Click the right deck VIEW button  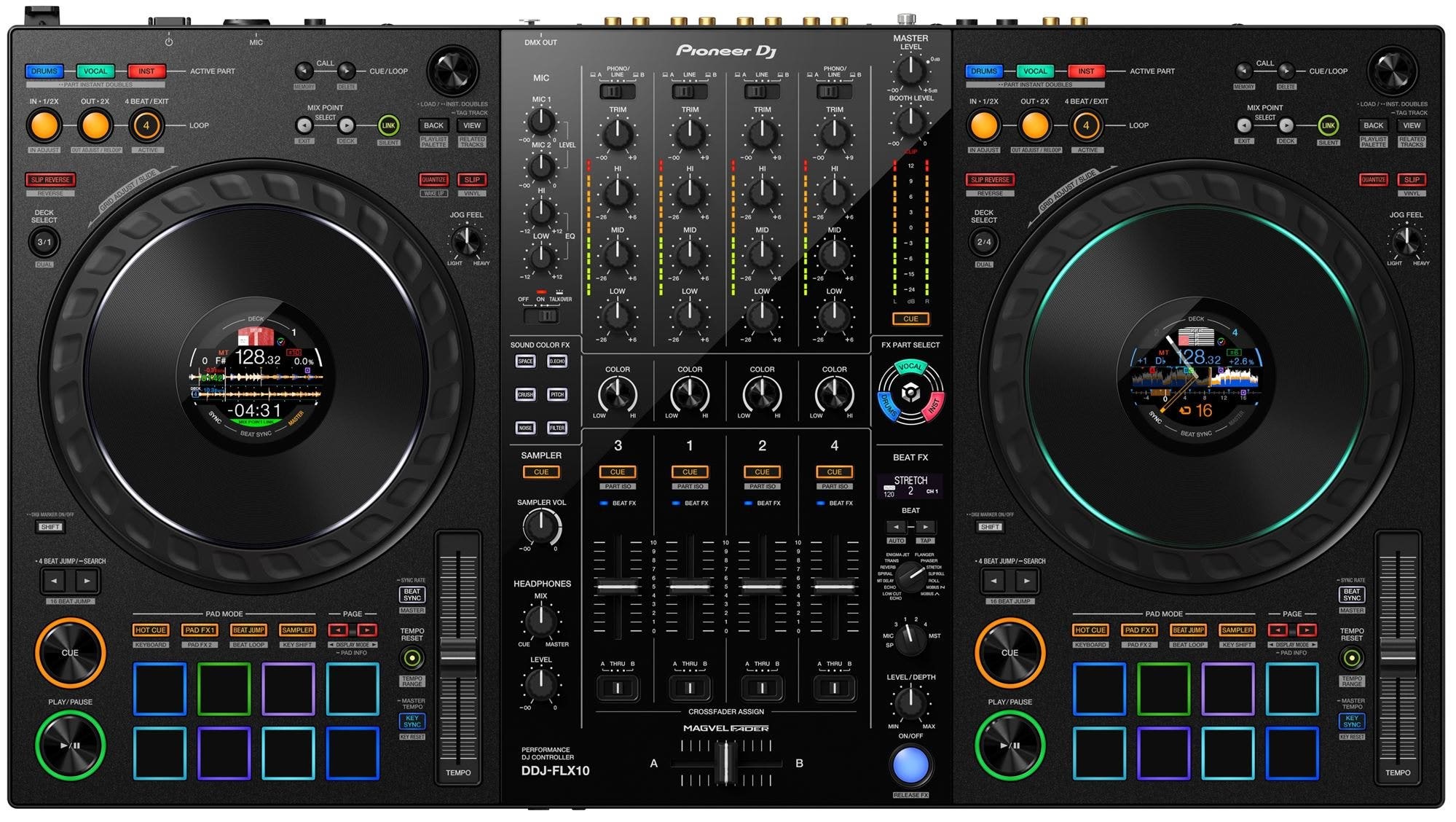(1412, 125)
